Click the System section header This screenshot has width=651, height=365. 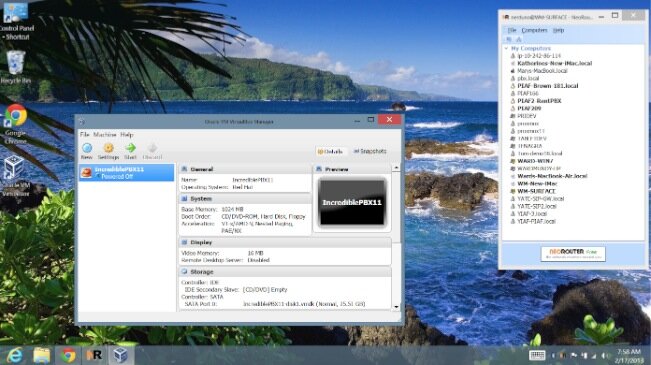[245, 199]
